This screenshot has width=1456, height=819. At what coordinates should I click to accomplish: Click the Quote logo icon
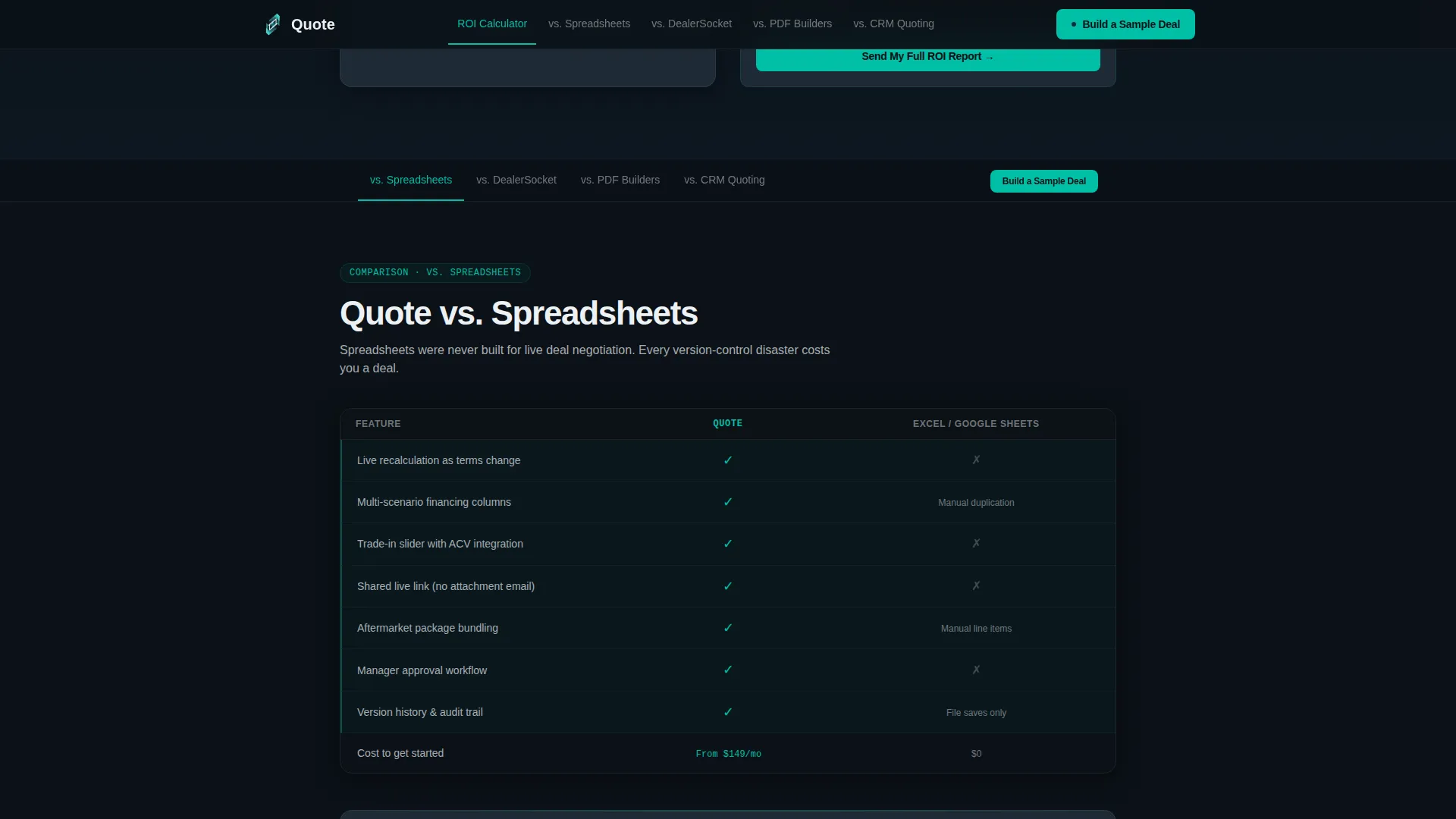click(273, 24)
